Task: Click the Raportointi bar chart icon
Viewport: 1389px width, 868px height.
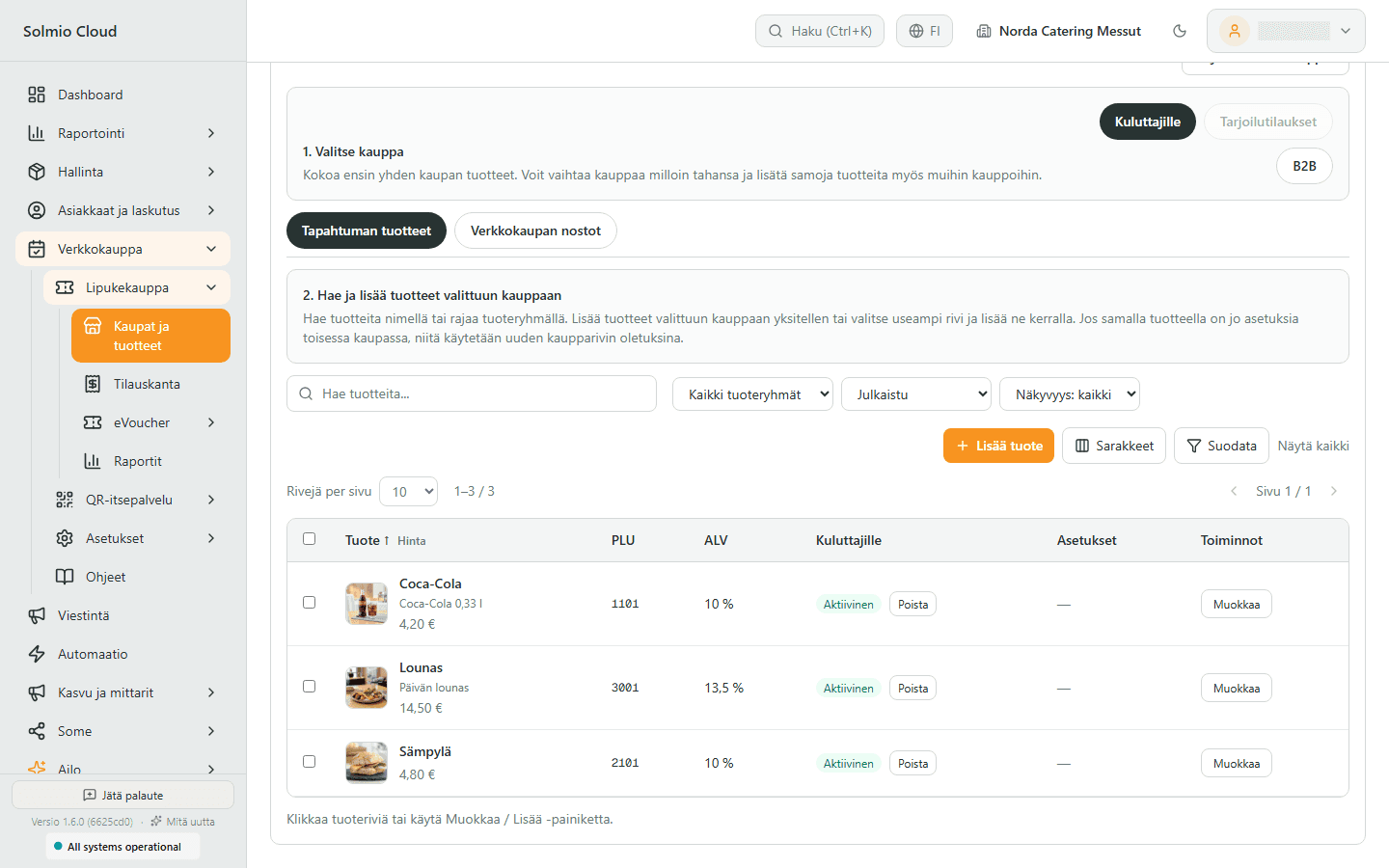Action: tap(37, 133)
